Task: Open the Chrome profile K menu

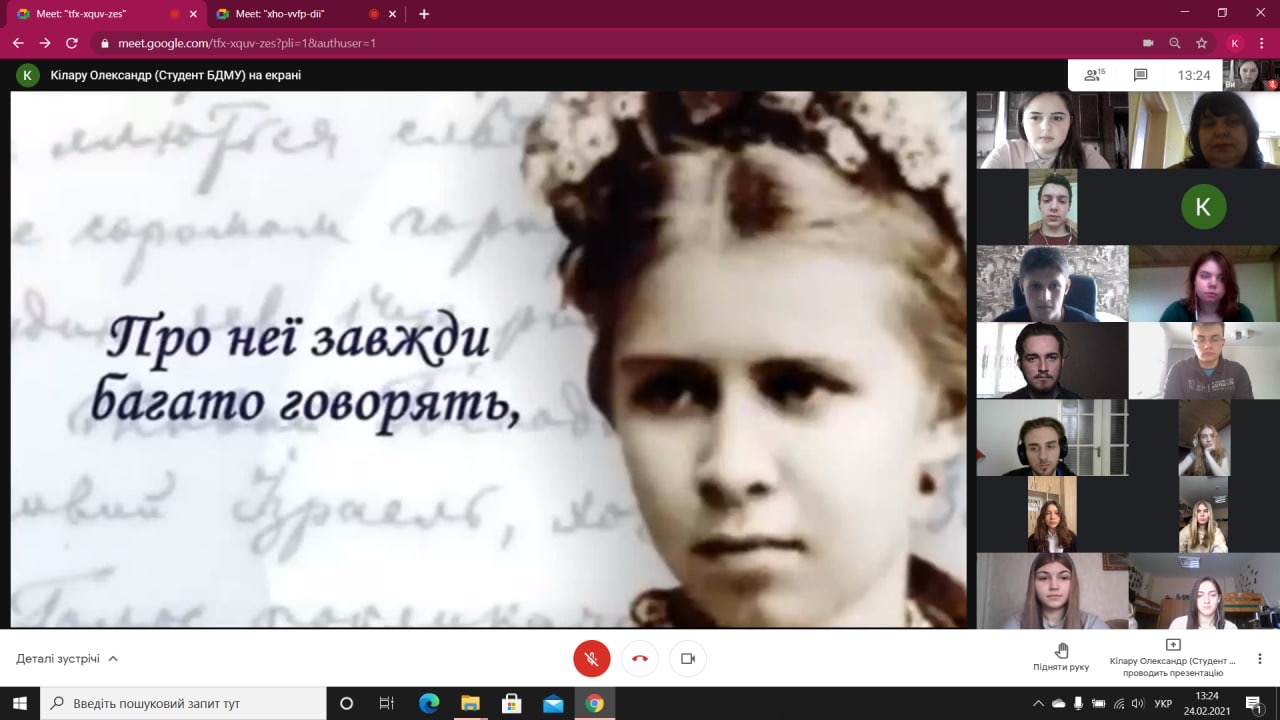Action: [1235, 43]
